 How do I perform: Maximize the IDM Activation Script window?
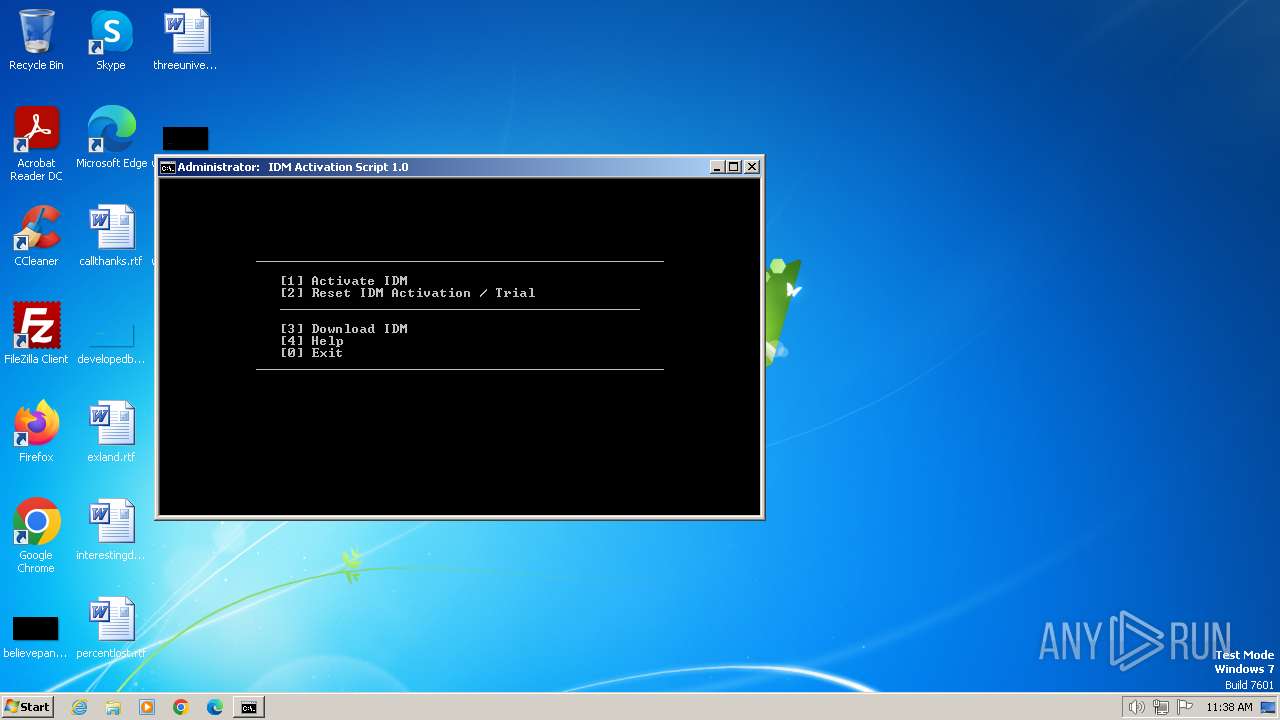734,167
